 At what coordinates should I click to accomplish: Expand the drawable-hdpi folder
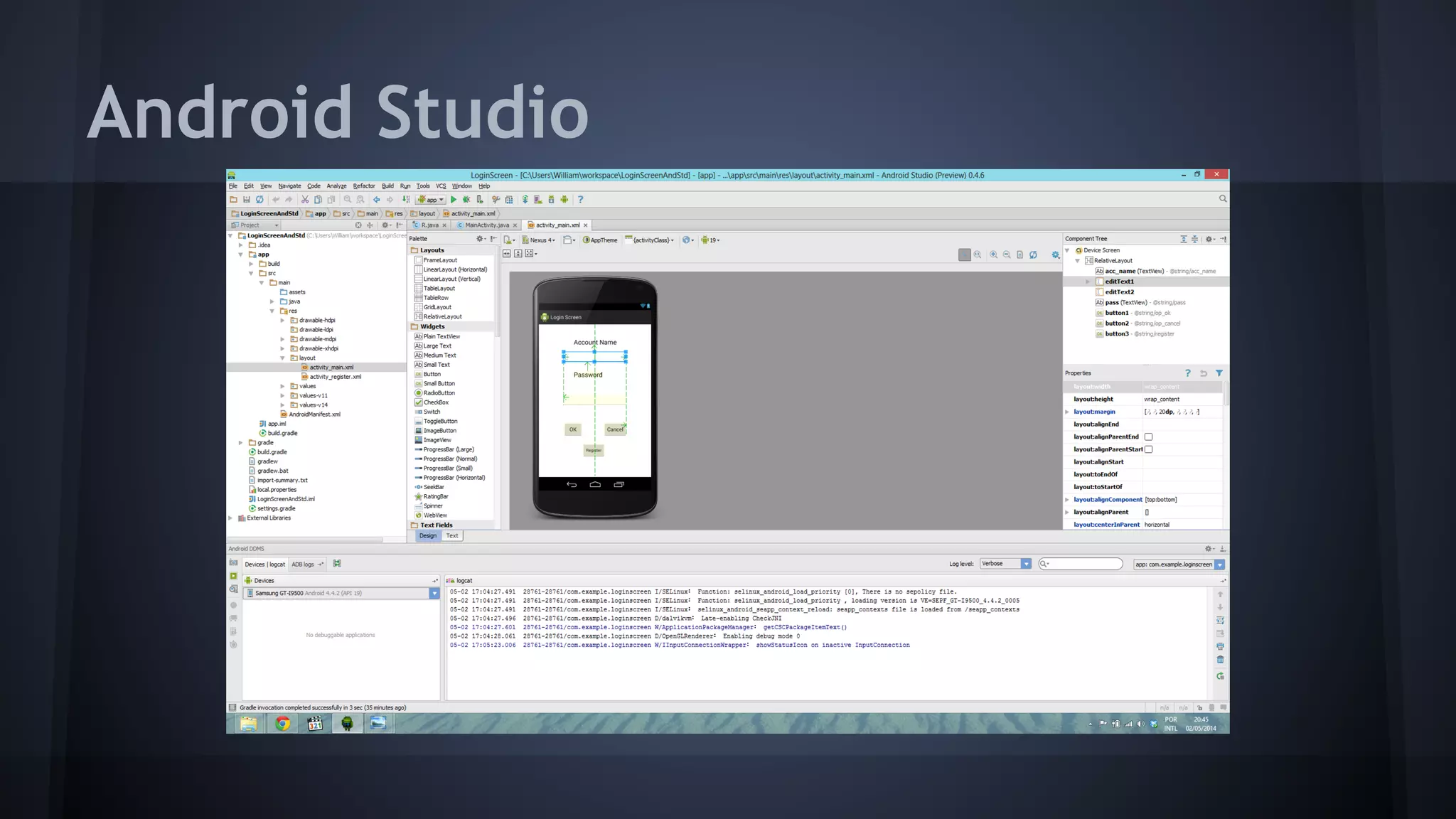click(x=282, y=321)
